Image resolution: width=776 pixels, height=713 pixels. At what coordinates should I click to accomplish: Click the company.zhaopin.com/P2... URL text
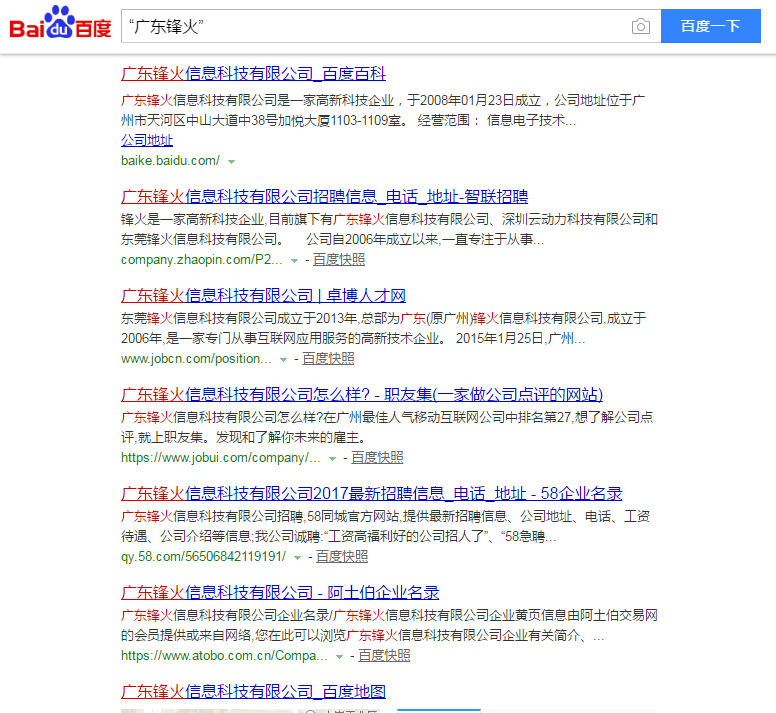(202, 260)
